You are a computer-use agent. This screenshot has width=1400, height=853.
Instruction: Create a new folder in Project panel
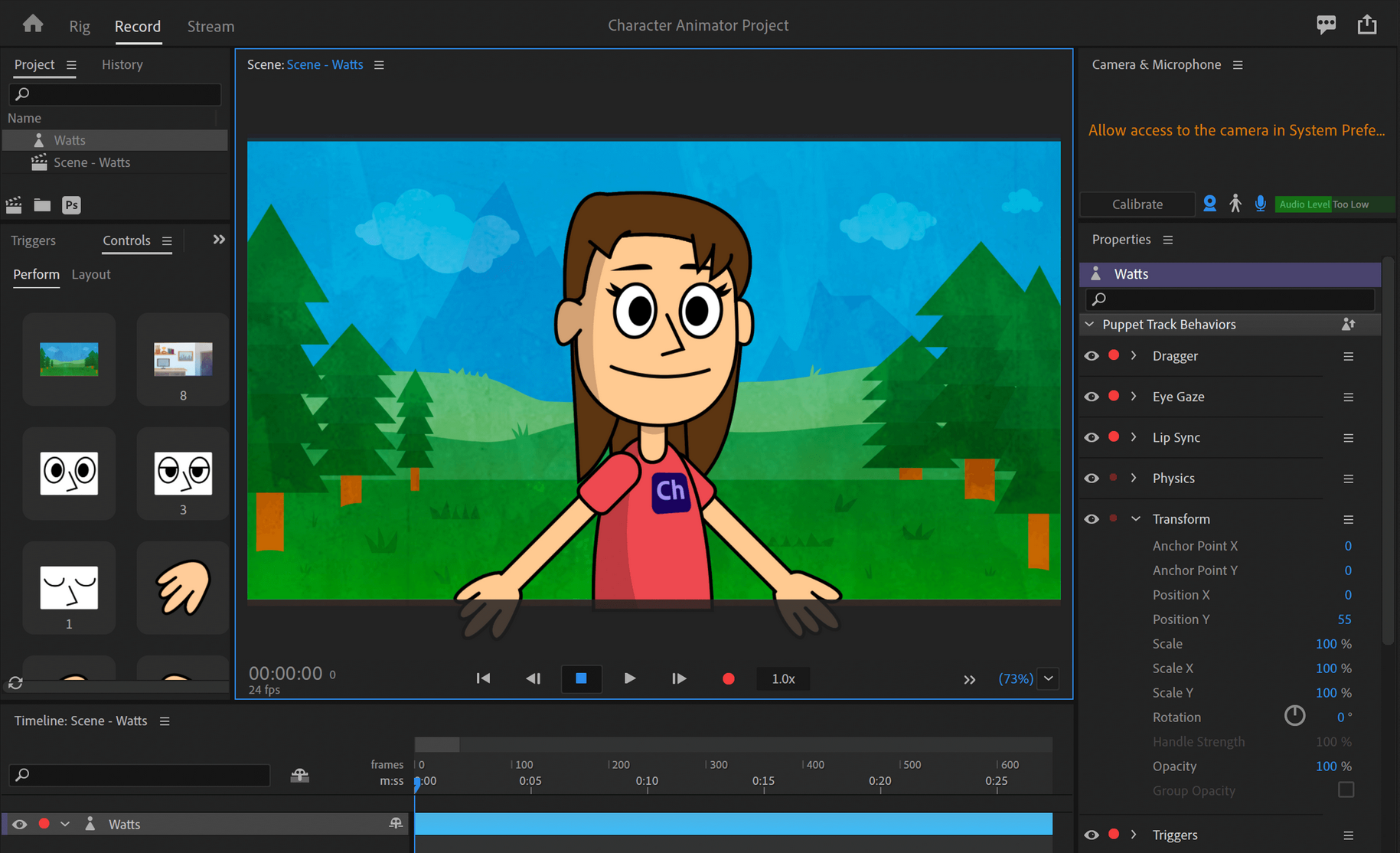click(42, 204)
